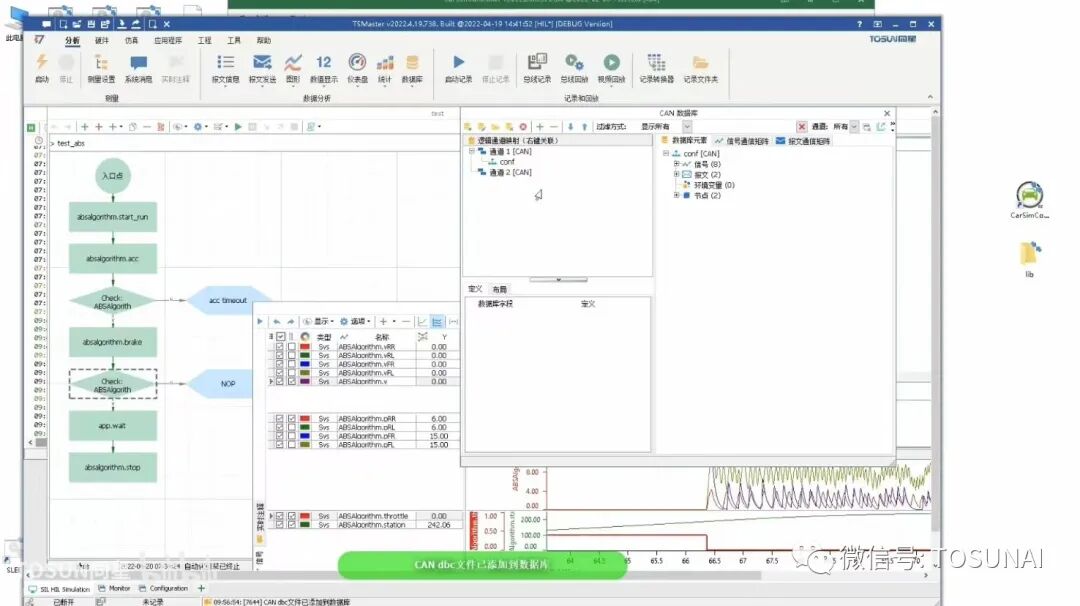Click the undo arrow in graphics toolbar
1080x606 pixels.
pyautogui.click(x=277, y=322)
